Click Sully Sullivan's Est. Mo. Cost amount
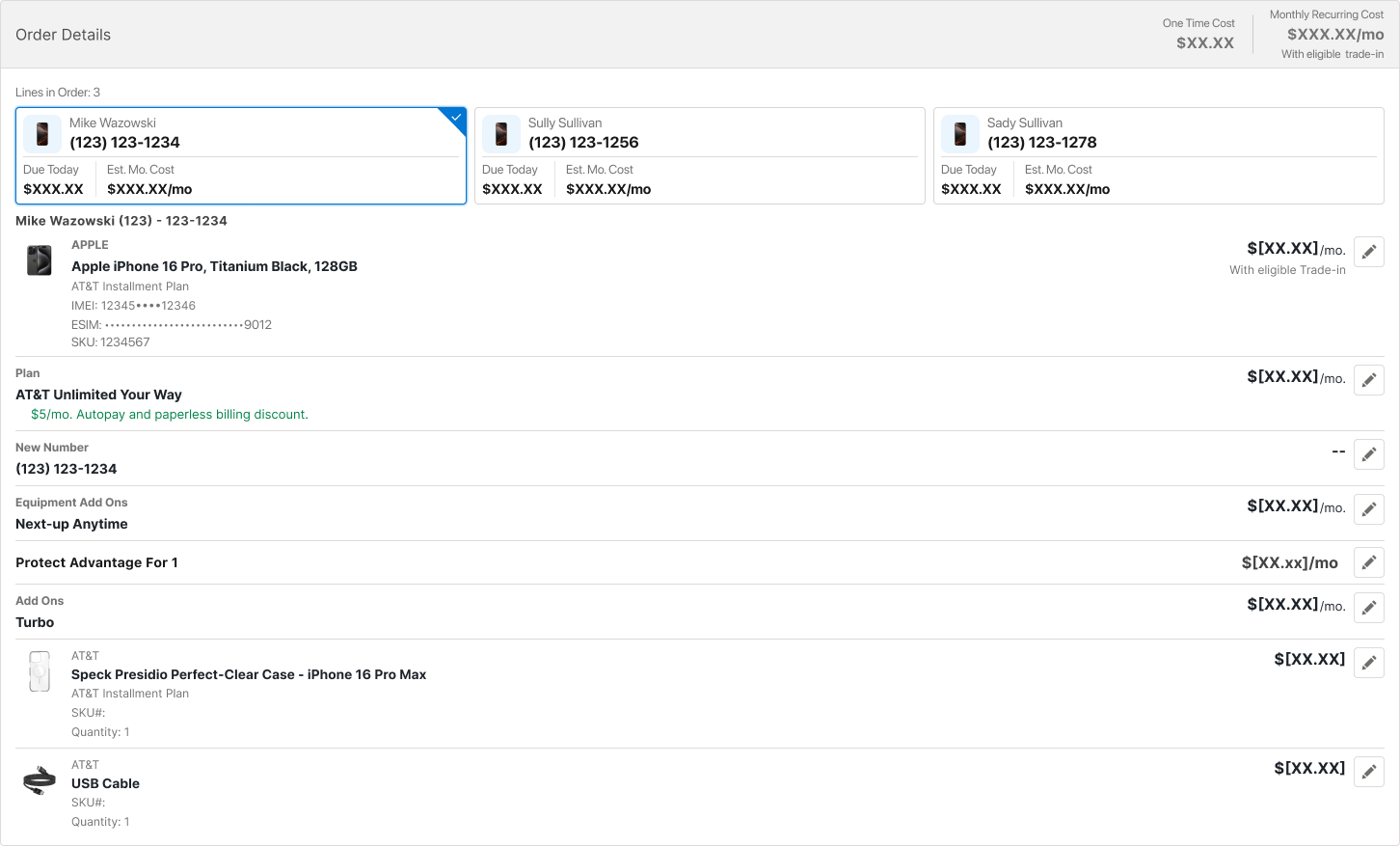The width and height of the screenshot is (1400, 846). point(608,189)
